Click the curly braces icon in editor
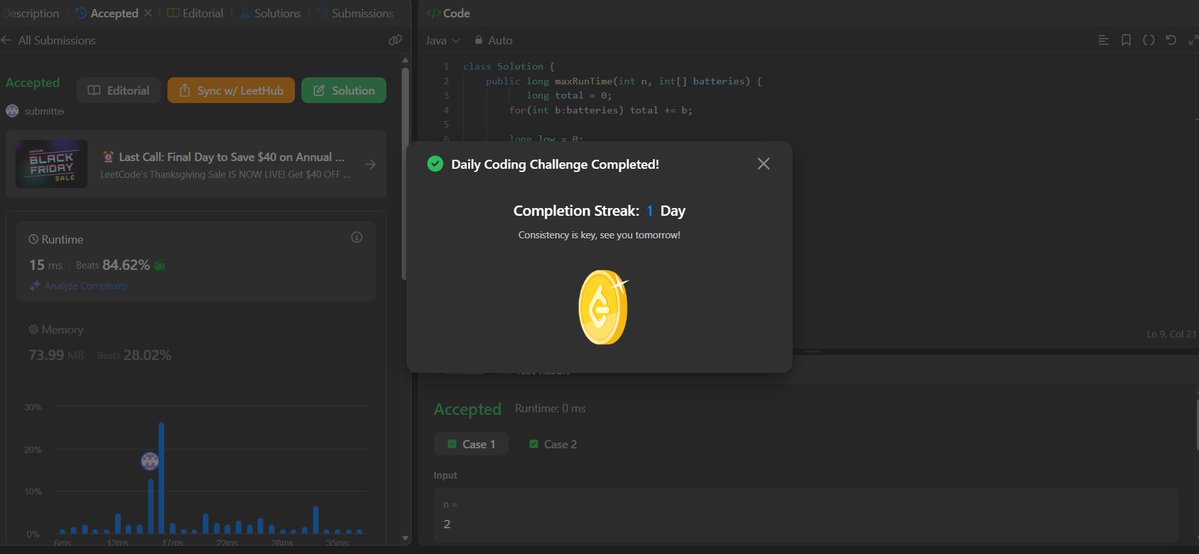Viewport: 1199px width, 554px height. [x=1148, y=41]
